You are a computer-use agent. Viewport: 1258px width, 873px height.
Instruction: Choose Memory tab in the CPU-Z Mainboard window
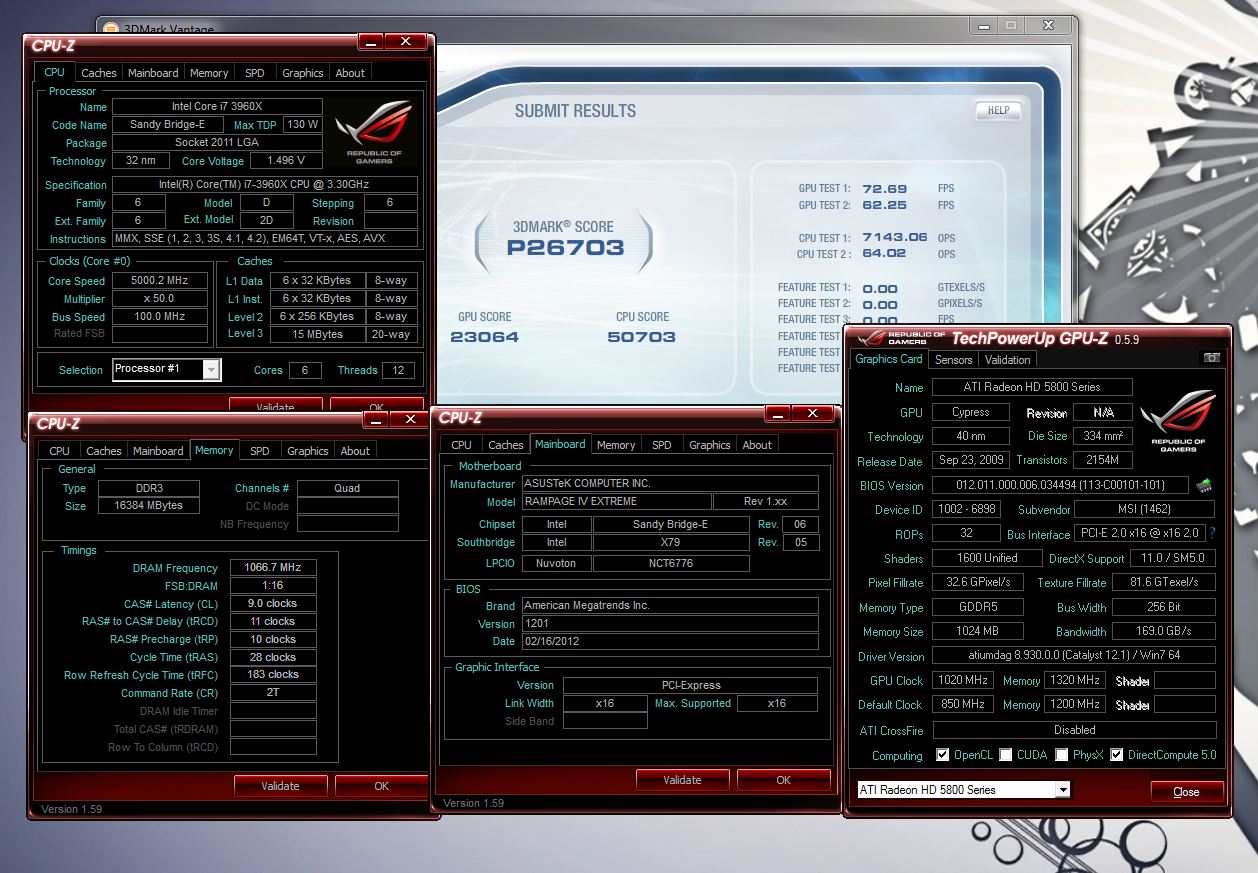click(x=616, y=445)
